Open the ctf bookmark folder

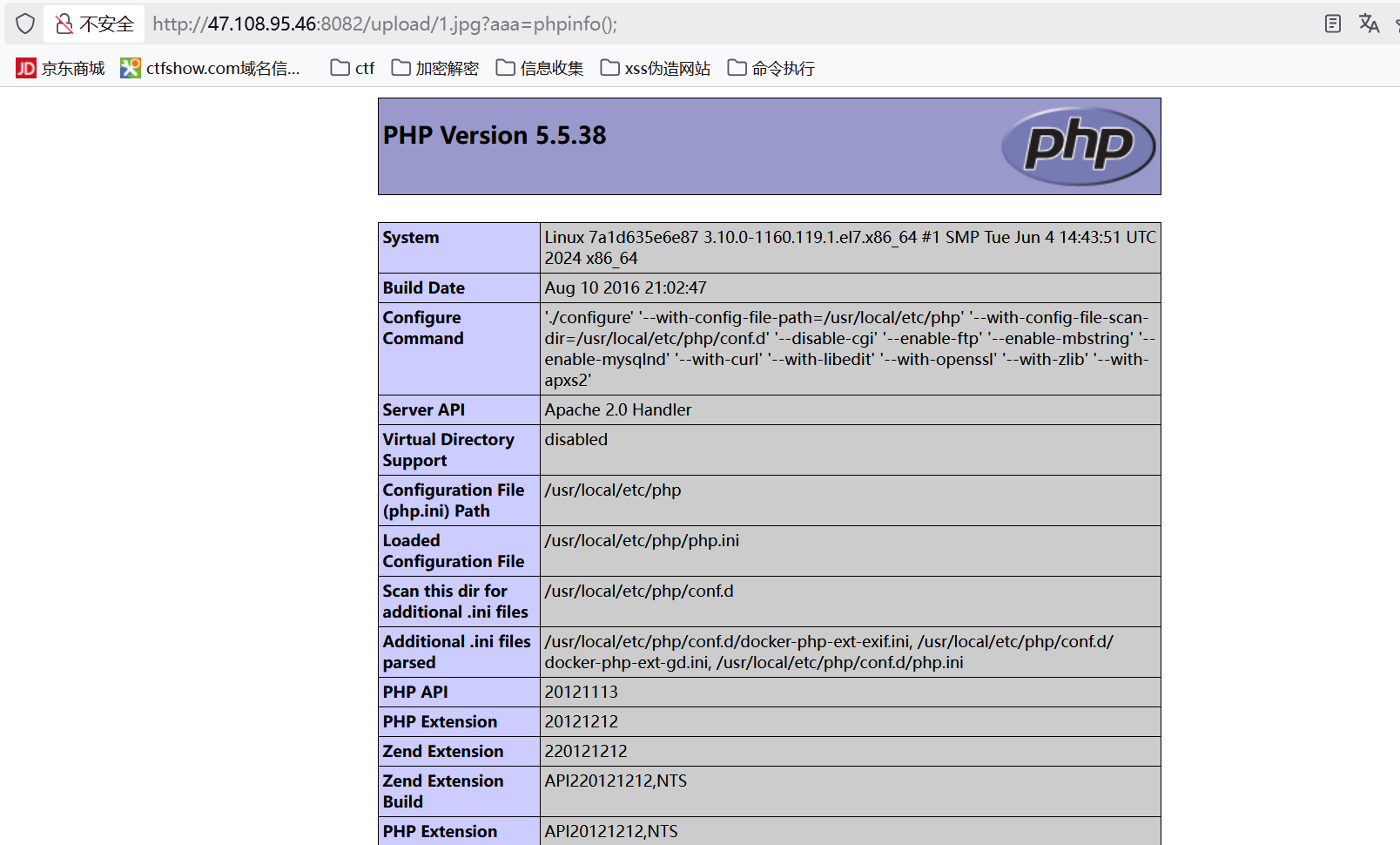[x=353, y=68]
